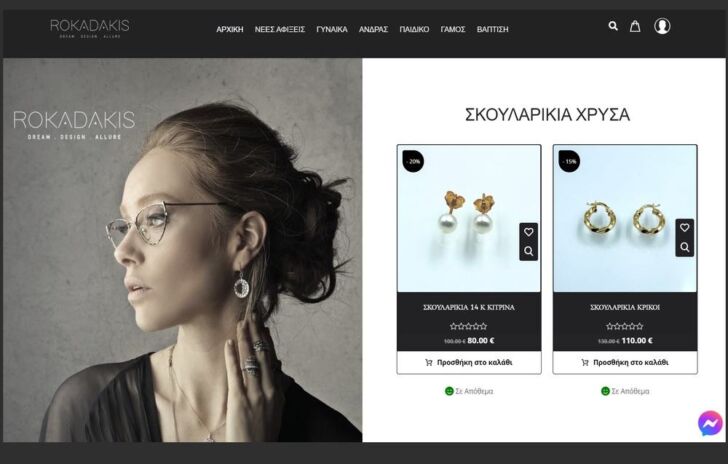The image size is (728, 464).
Task: Add pearl earrings to wishlist heart
Action: (528, 232)
